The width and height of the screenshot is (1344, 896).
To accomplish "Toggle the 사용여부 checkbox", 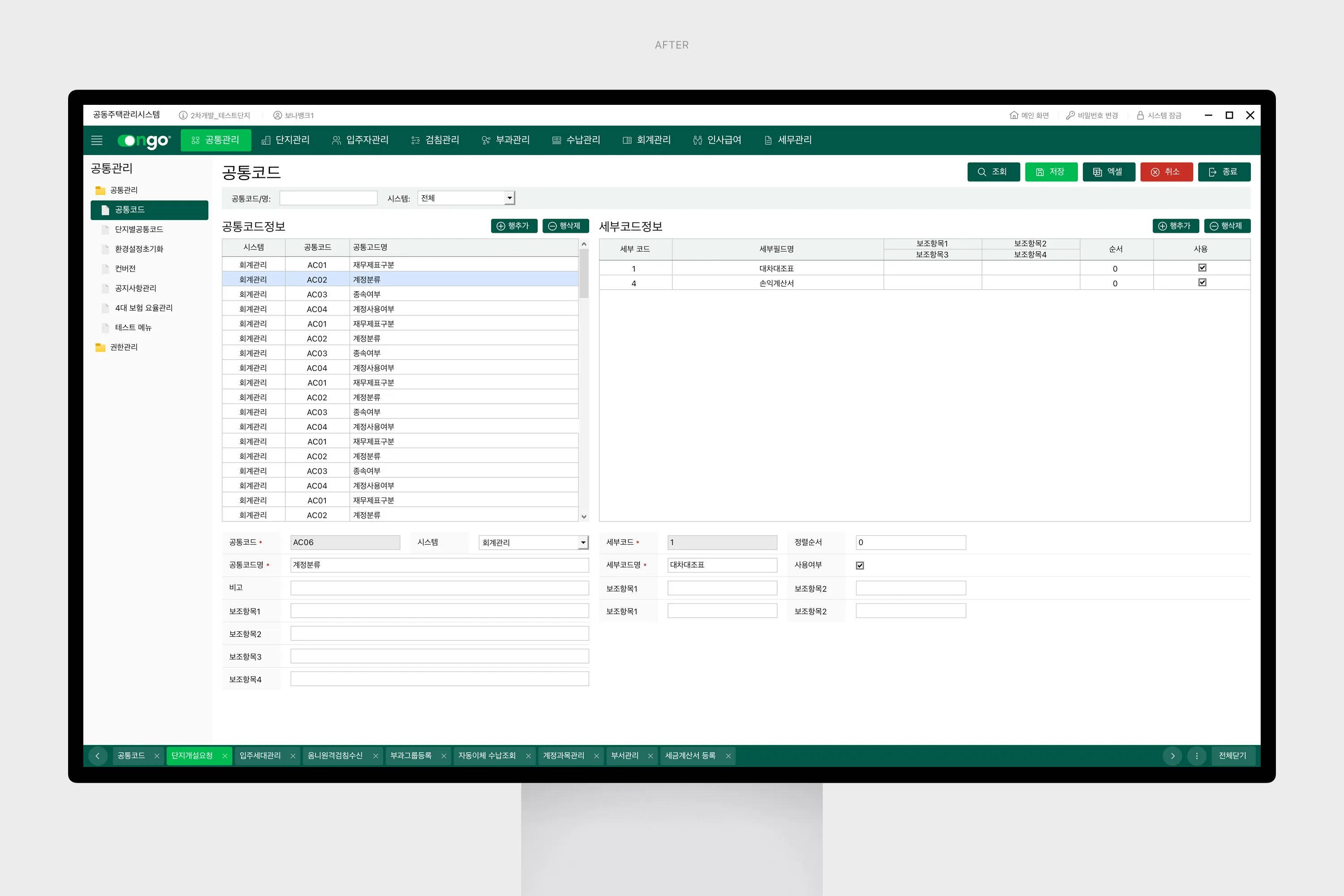I will pyautogui.click(x=860, y=566).
